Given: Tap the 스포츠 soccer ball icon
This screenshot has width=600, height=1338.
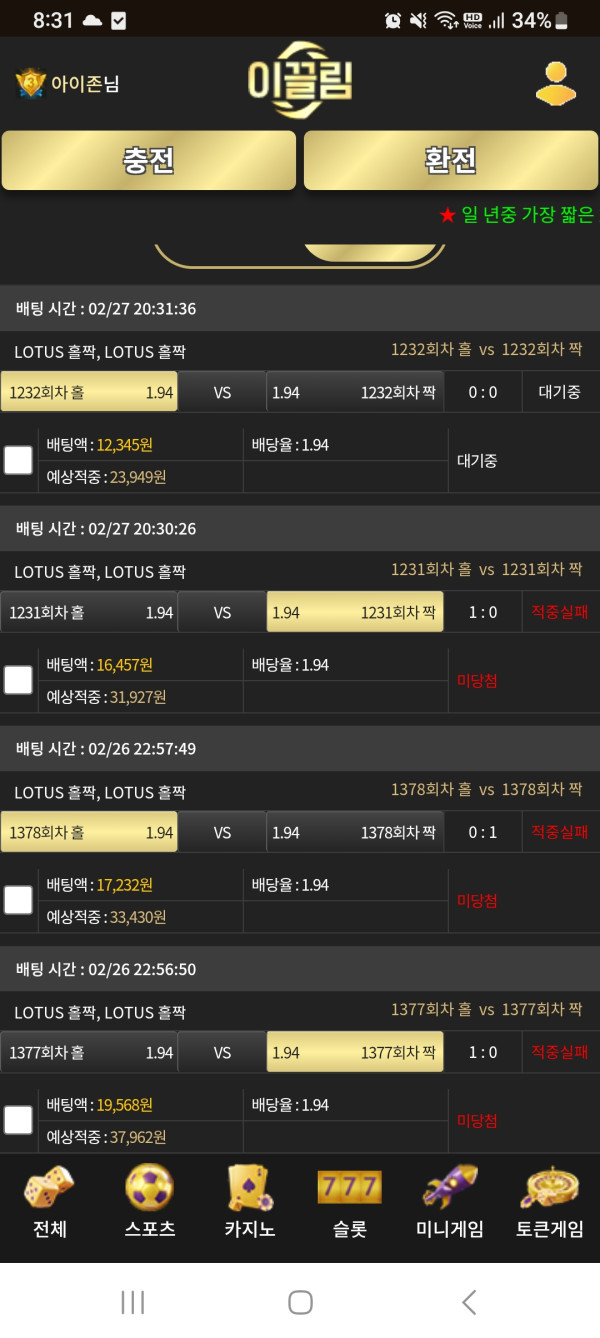Looking at the screenshot, I should coord(149,1188).
